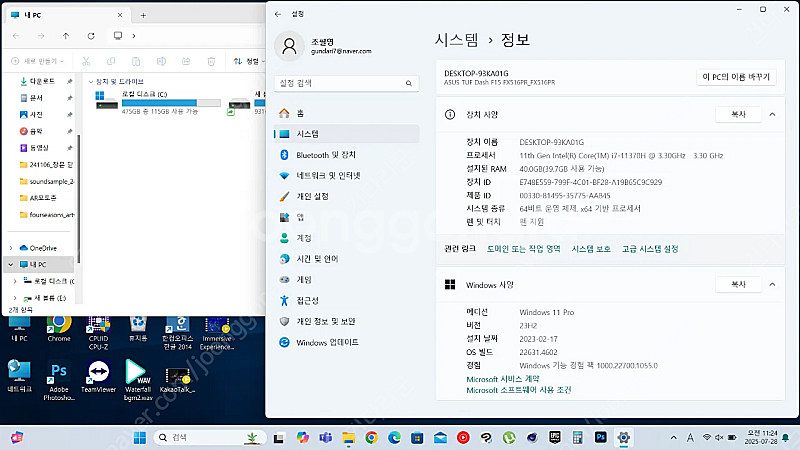Add a new File Explorer tab
This screenshot has height=450, width=800.
click(x=143, y=15)
